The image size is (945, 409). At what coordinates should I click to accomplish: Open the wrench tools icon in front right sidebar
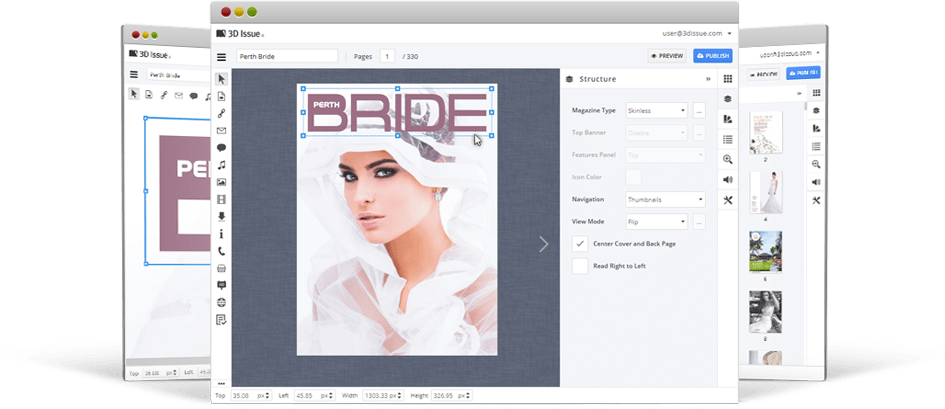(727, 200)
